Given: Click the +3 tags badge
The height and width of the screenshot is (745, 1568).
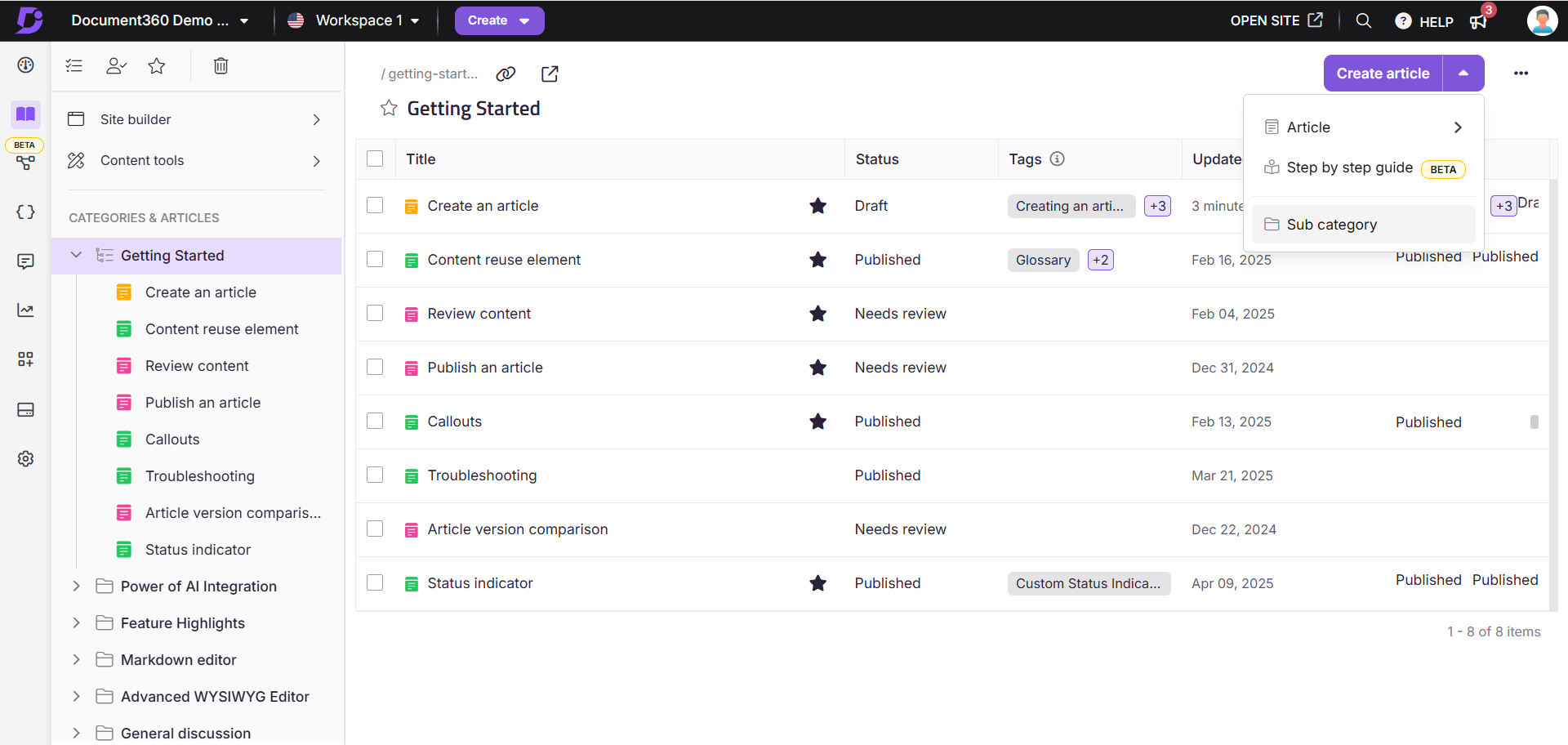Looking at the screenshot, I should pos(1157,206).
